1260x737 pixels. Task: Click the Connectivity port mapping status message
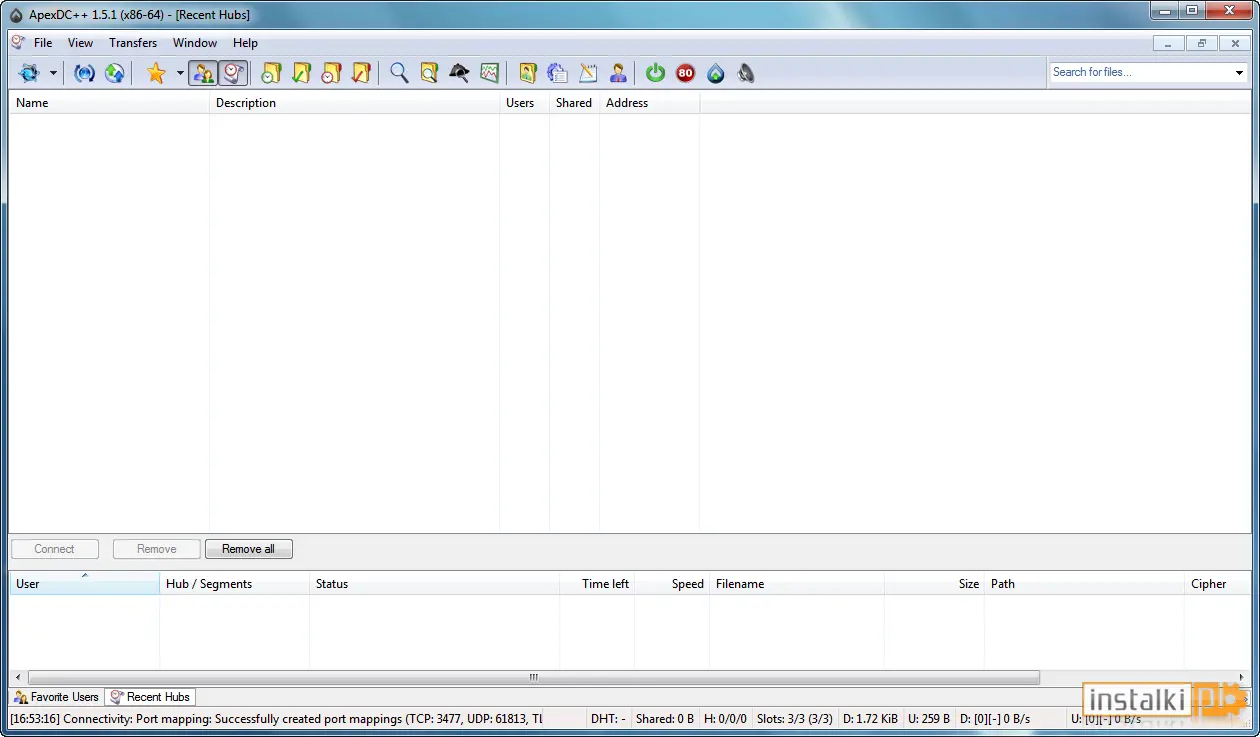coord(277,719)
